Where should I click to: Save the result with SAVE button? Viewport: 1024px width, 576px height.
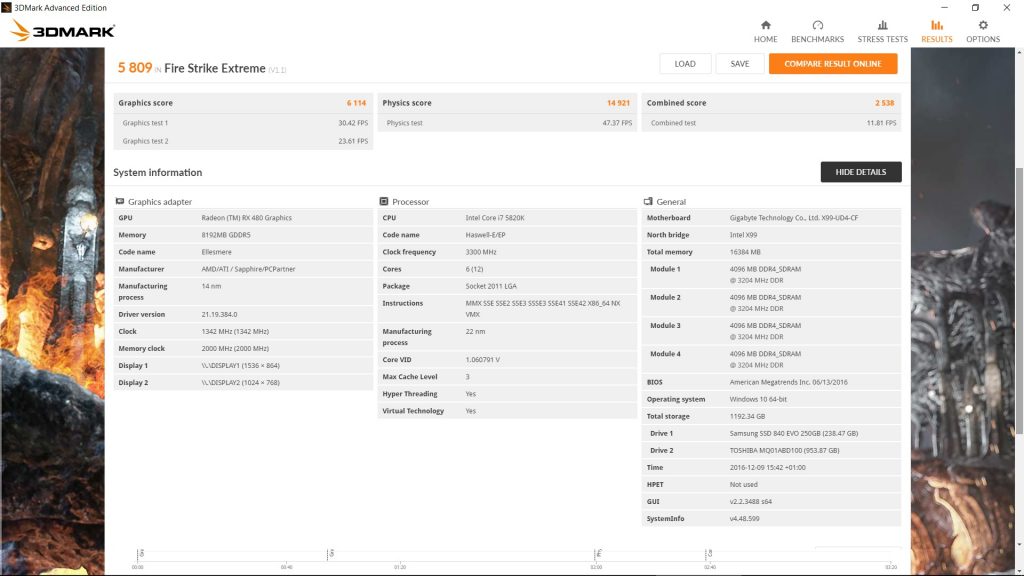(x=740, y=64)
